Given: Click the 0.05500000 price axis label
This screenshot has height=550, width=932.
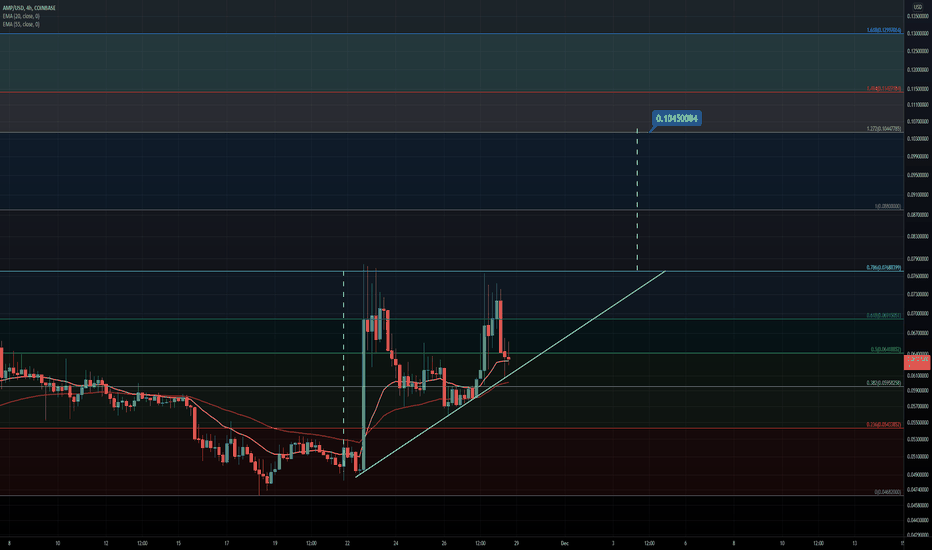Looking at the screenshot, I should (x=918, y=422).
